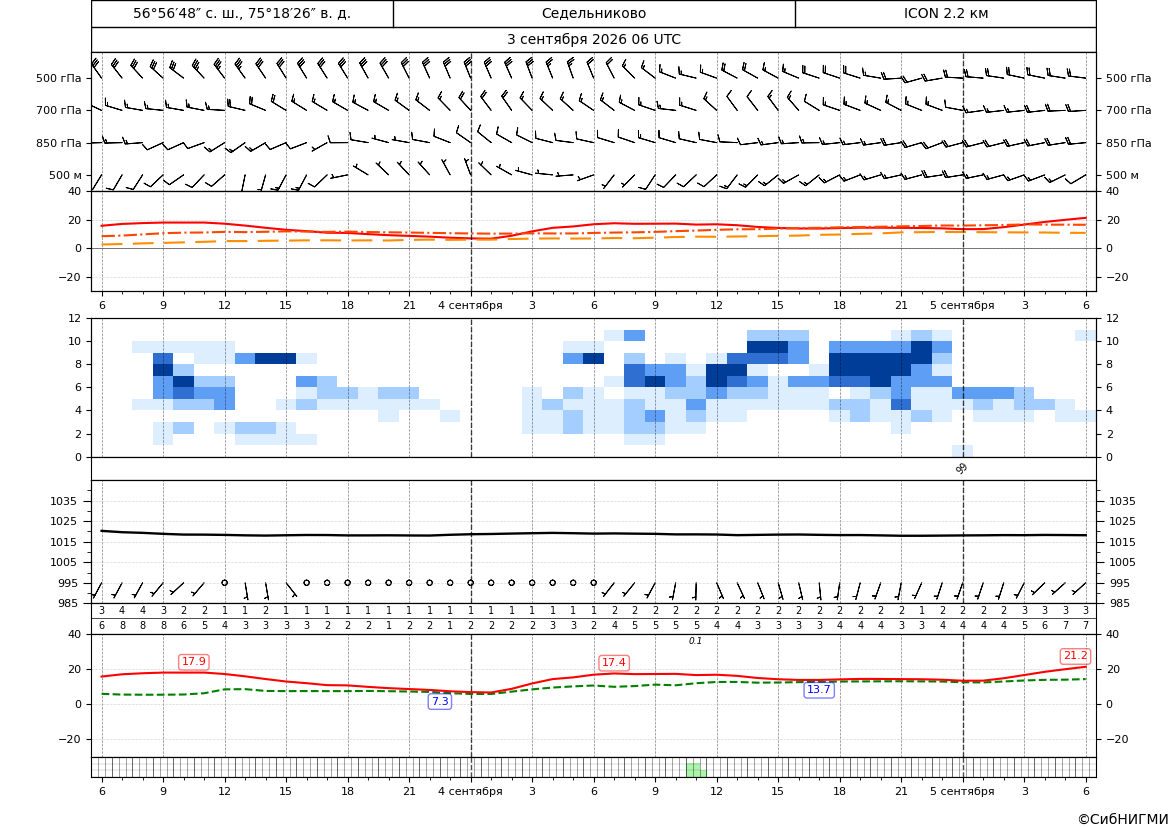Click the green precipitation bar on the bottom timeline
This screenshot has height=827, width=1169.
696,770
